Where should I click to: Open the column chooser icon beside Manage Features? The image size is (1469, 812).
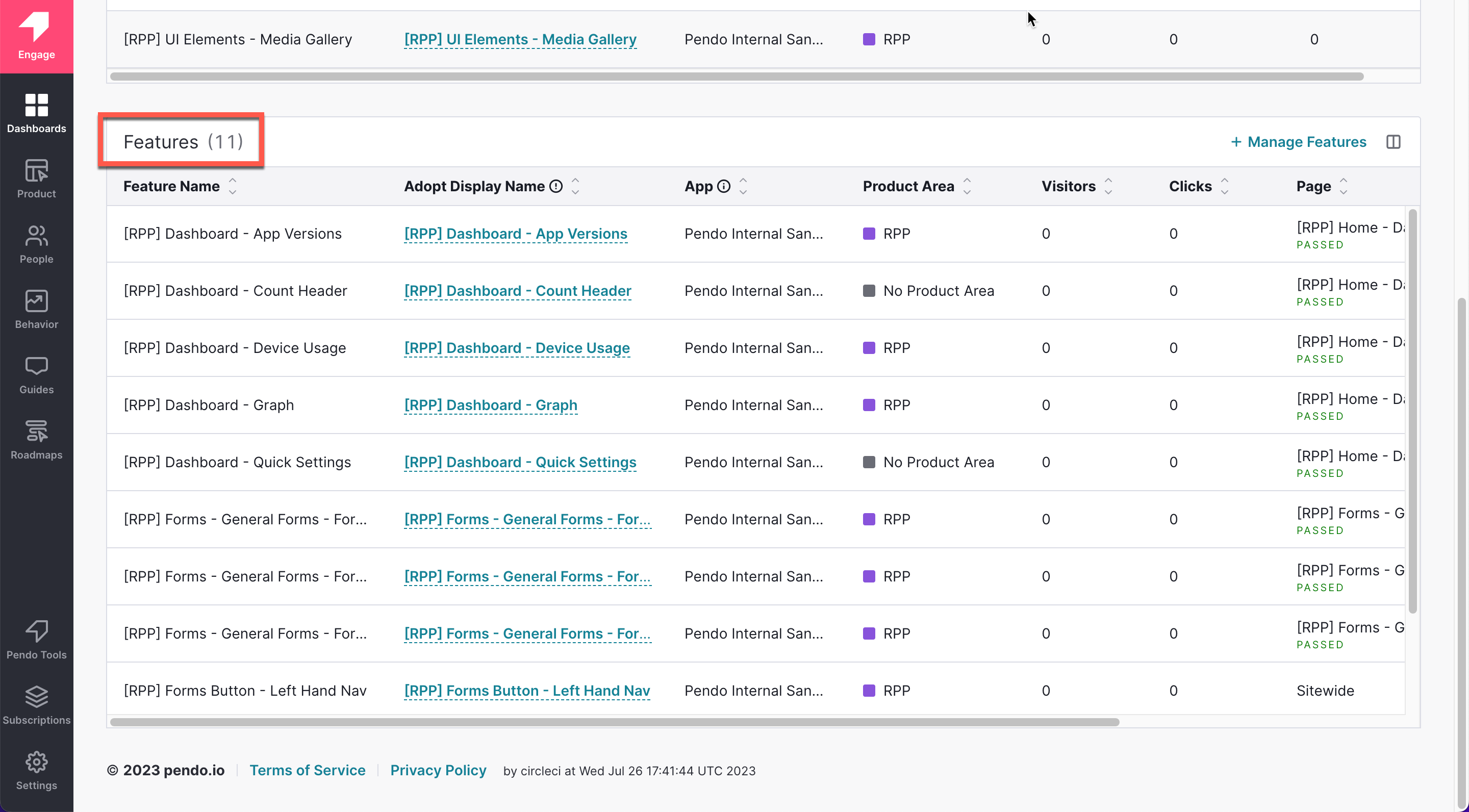(1393, 142)
